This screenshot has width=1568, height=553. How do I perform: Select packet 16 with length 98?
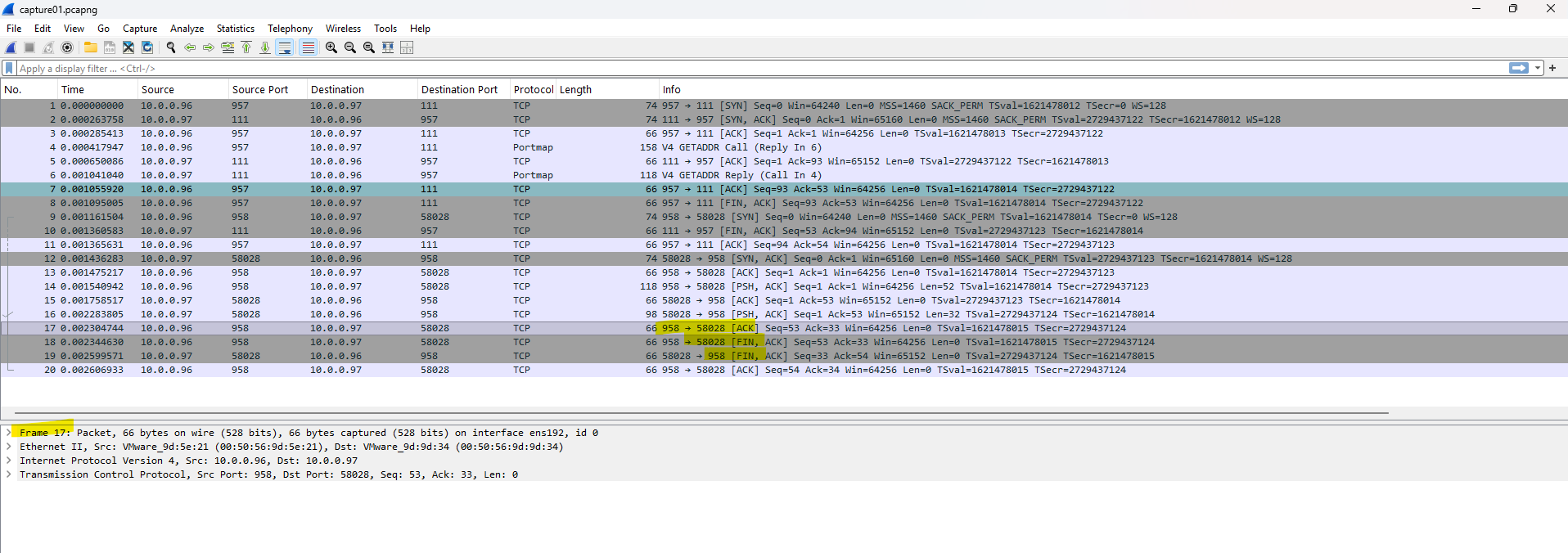point(784,314)
